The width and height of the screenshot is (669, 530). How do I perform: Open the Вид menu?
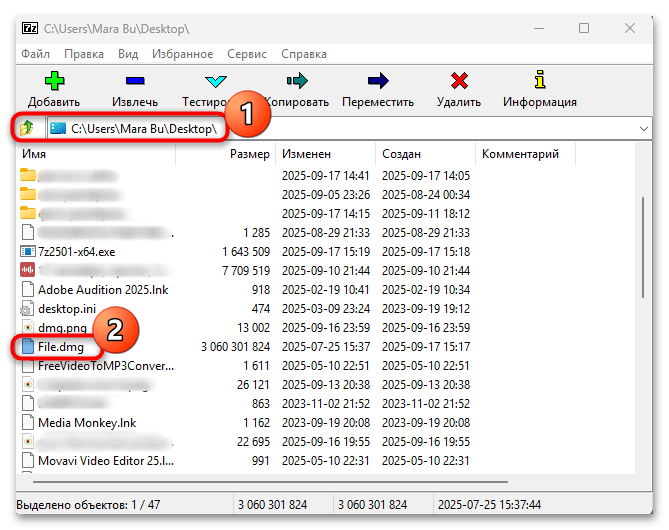coord(128,54)
